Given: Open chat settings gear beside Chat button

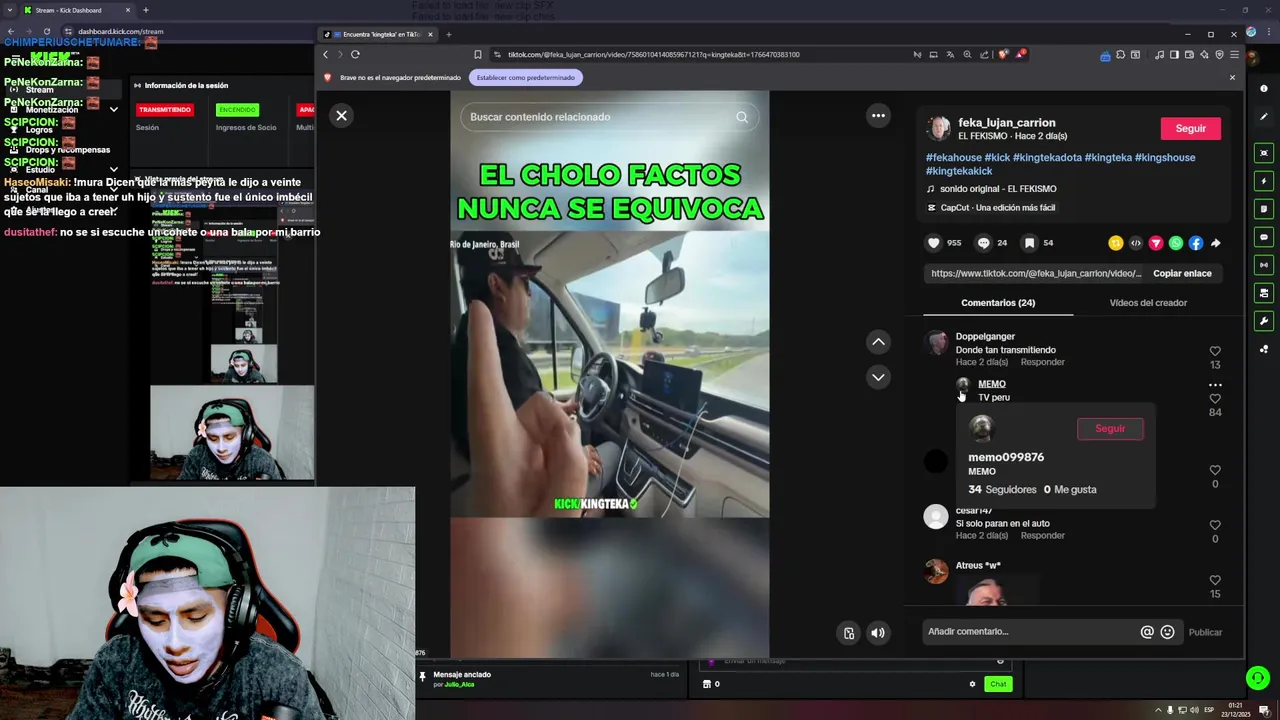Looking at the screenshot, I should [x=972, y=684].
